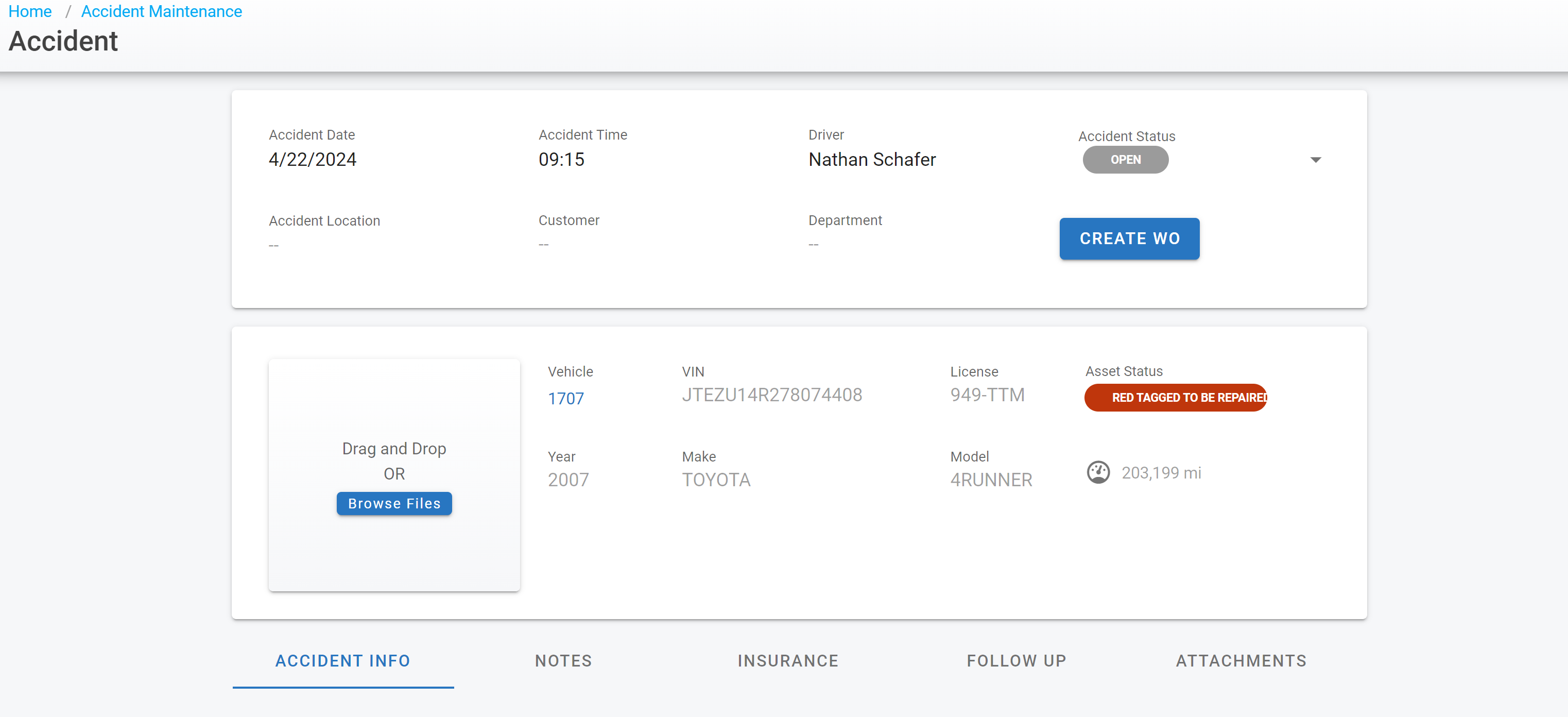Select the ACCIDENT INFO tab
Screen dimensions: 1568x717
click(x=343, y=660)
